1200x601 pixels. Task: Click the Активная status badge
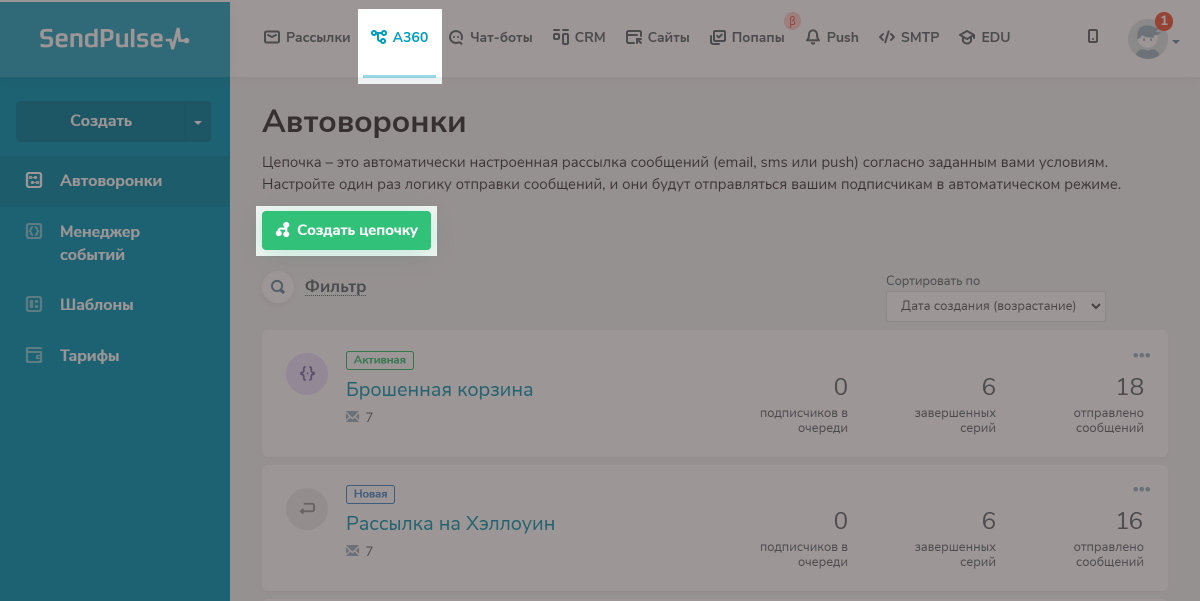click(380, 360)
